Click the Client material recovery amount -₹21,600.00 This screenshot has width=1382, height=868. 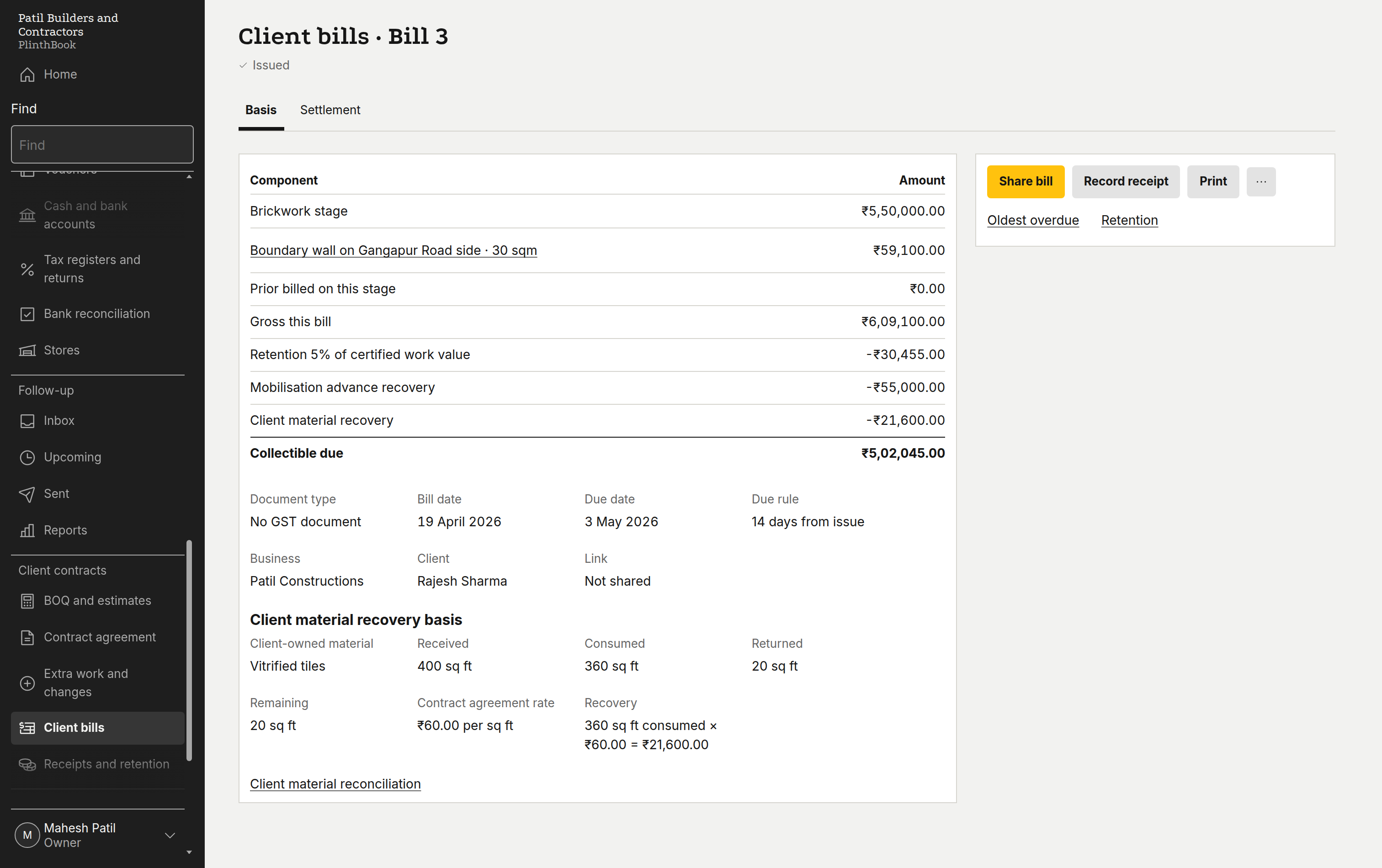pos(905,420)
